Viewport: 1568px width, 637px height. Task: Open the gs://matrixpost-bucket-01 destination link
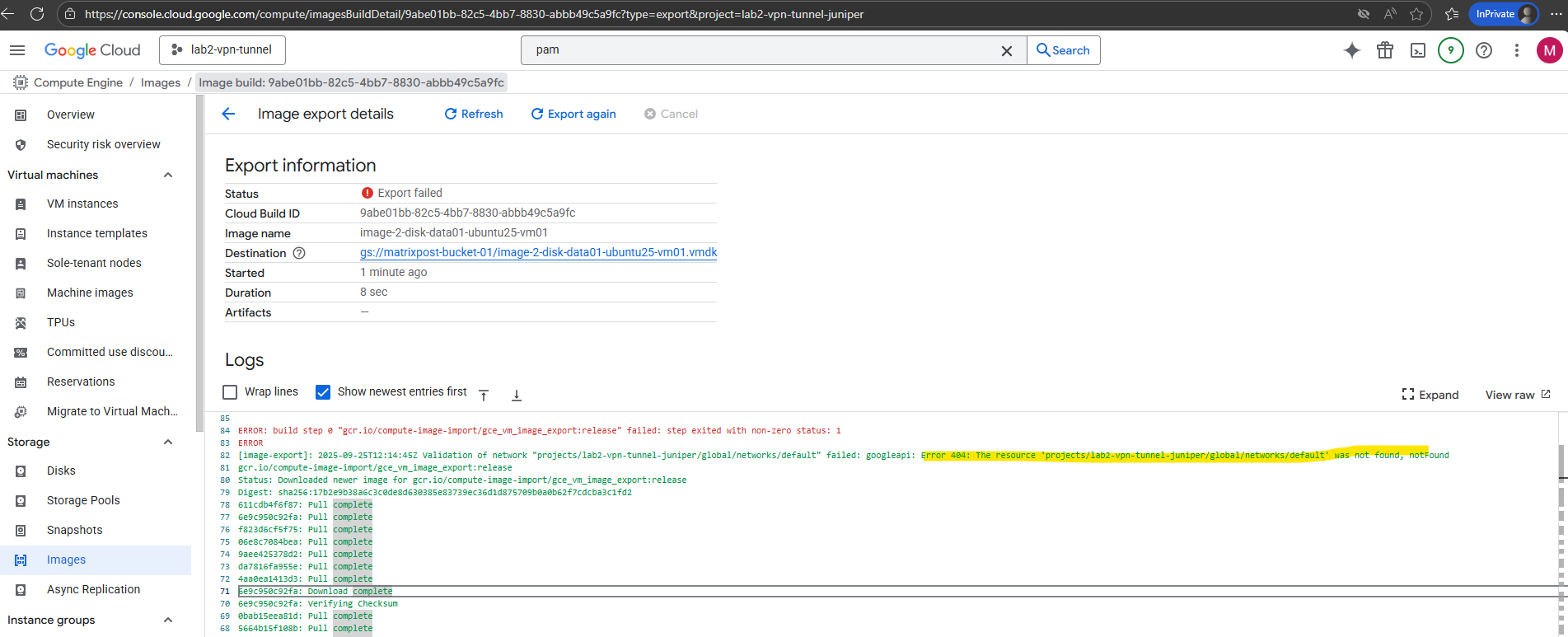tap(538, 252)
